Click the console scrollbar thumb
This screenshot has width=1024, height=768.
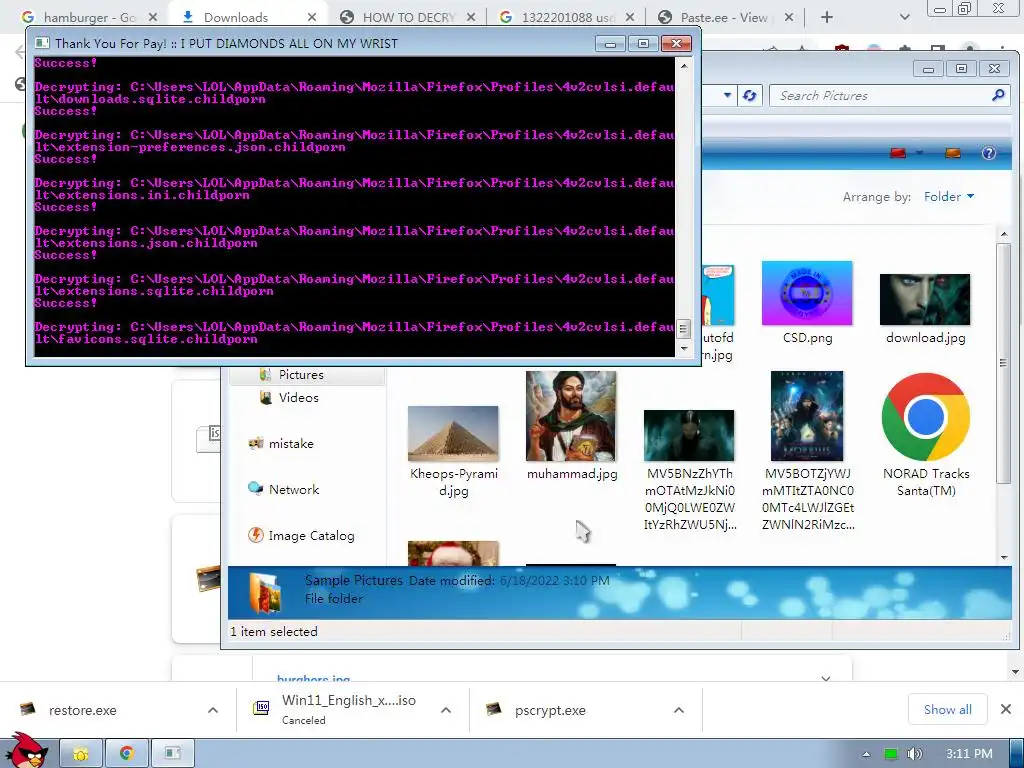[683, 329]
